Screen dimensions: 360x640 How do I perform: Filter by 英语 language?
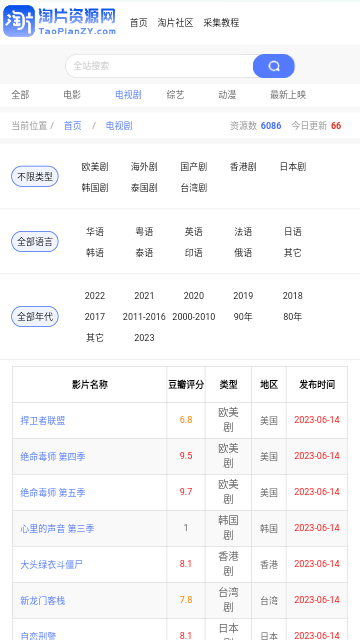194,232
